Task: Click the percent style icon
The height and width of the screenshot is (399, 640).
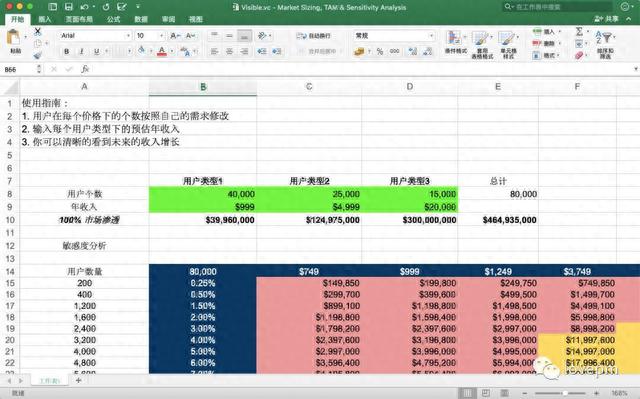Action: pyautogui.click(x=380, y=51)
